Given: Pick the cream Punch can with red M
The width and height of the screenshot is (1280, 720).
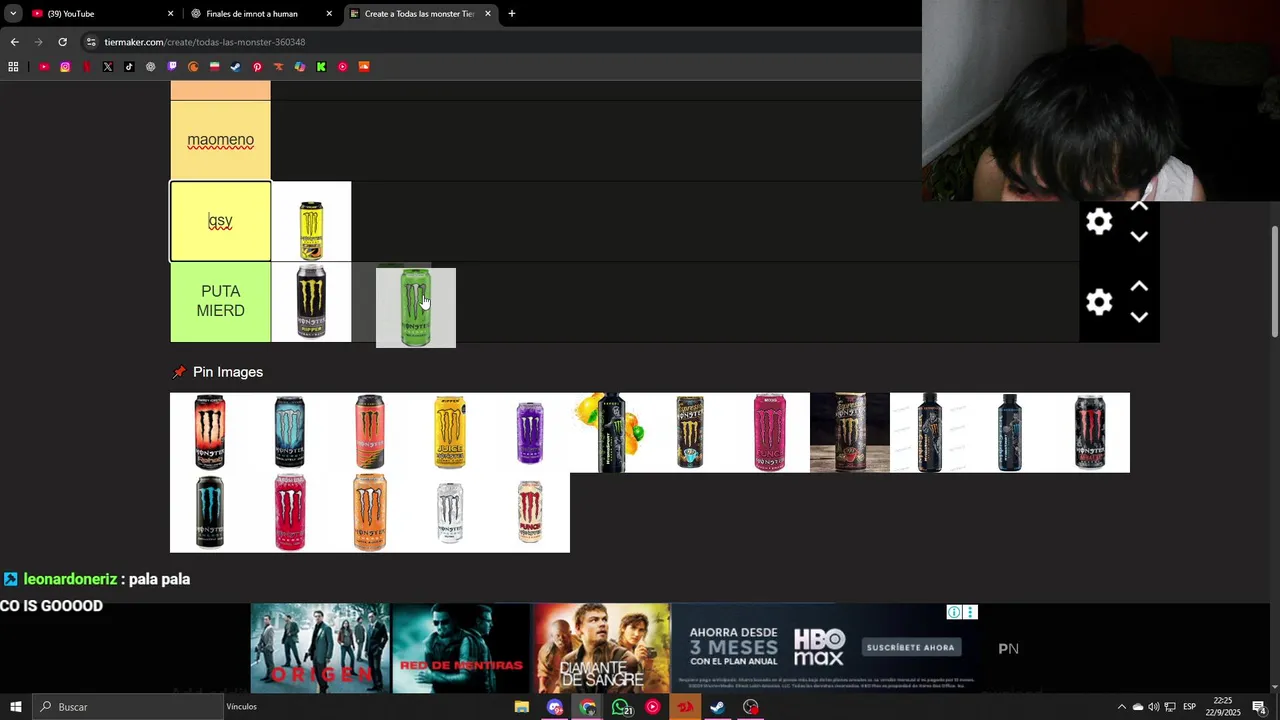Looking at the screenshot, I should click(x=530, y=512).
